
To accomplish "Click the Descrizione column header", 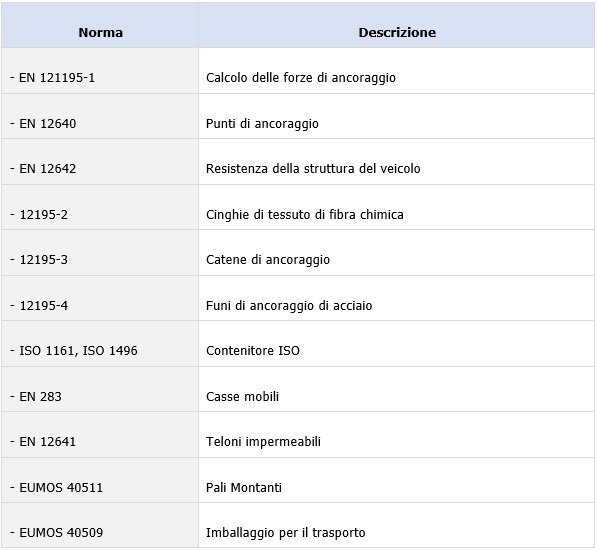I will (397, 25).
